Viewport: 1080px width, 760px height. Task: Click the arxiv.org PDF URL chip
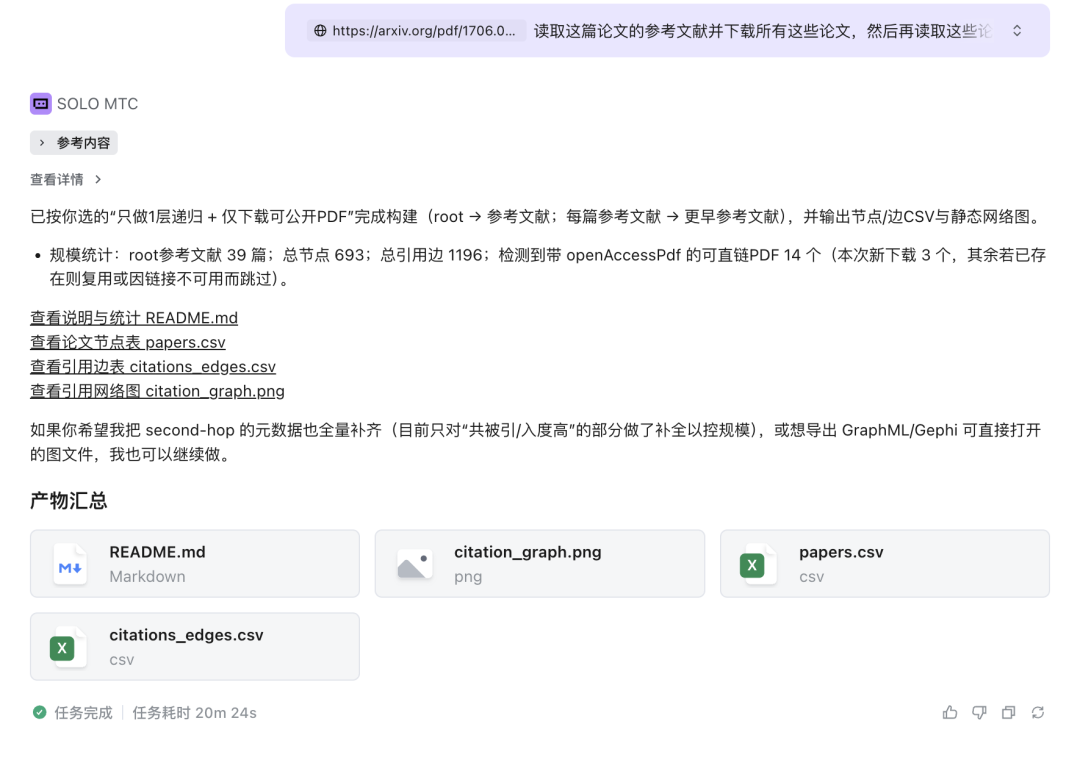pos(416,31)
